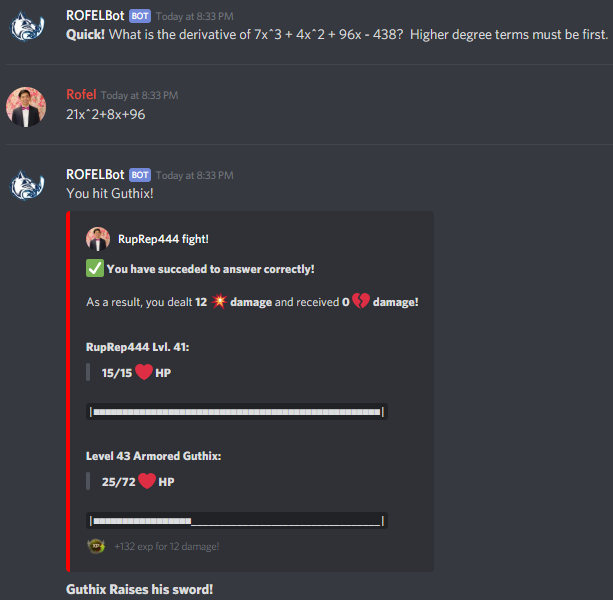Click RupRep444's full HP progress bar
This screenshot has height=600, width=613.
pos(237,412)
